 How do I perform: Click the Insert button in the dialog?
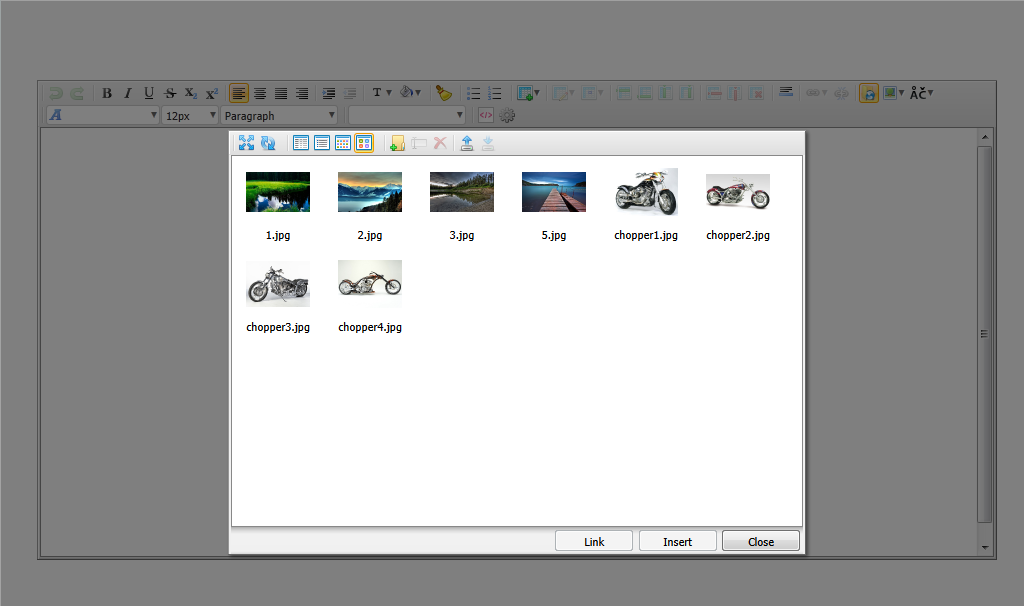(x=677, y=541)
